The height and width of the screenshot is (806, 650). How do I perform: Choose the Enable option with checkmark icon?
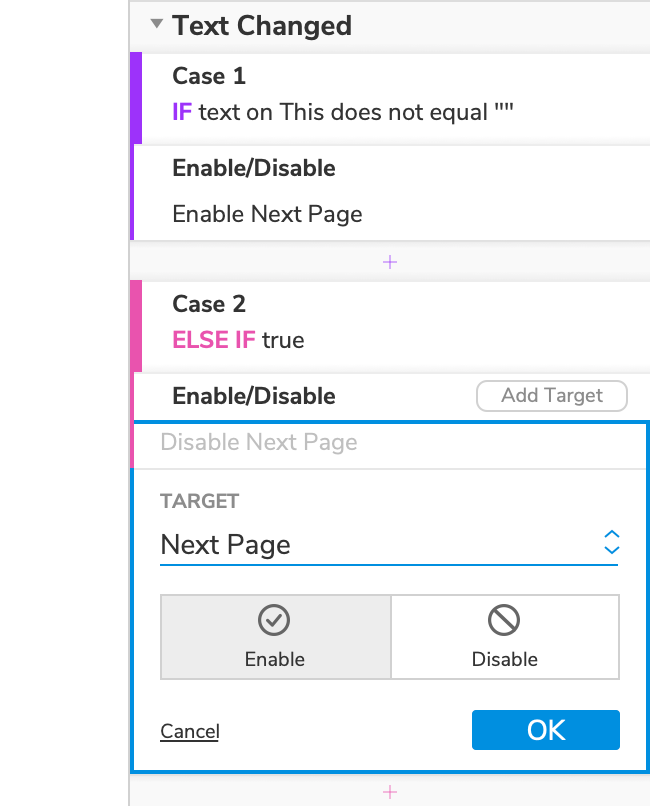point(275,637)
